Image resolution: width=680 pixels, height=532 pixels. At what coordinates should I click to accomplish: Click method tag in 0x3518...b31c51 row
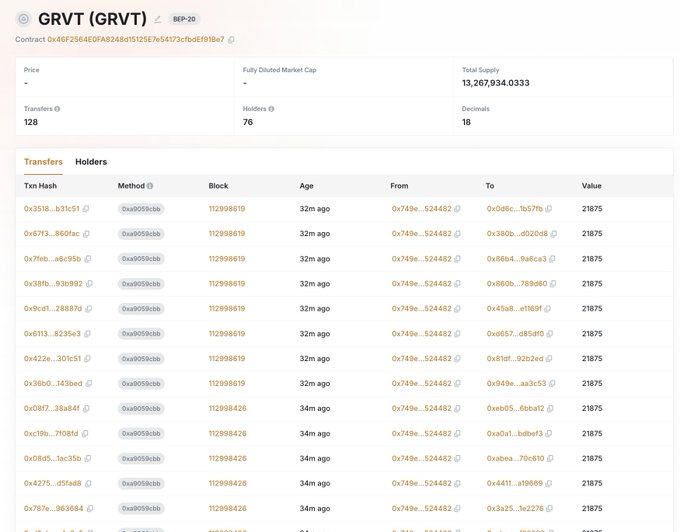(141, 209)
